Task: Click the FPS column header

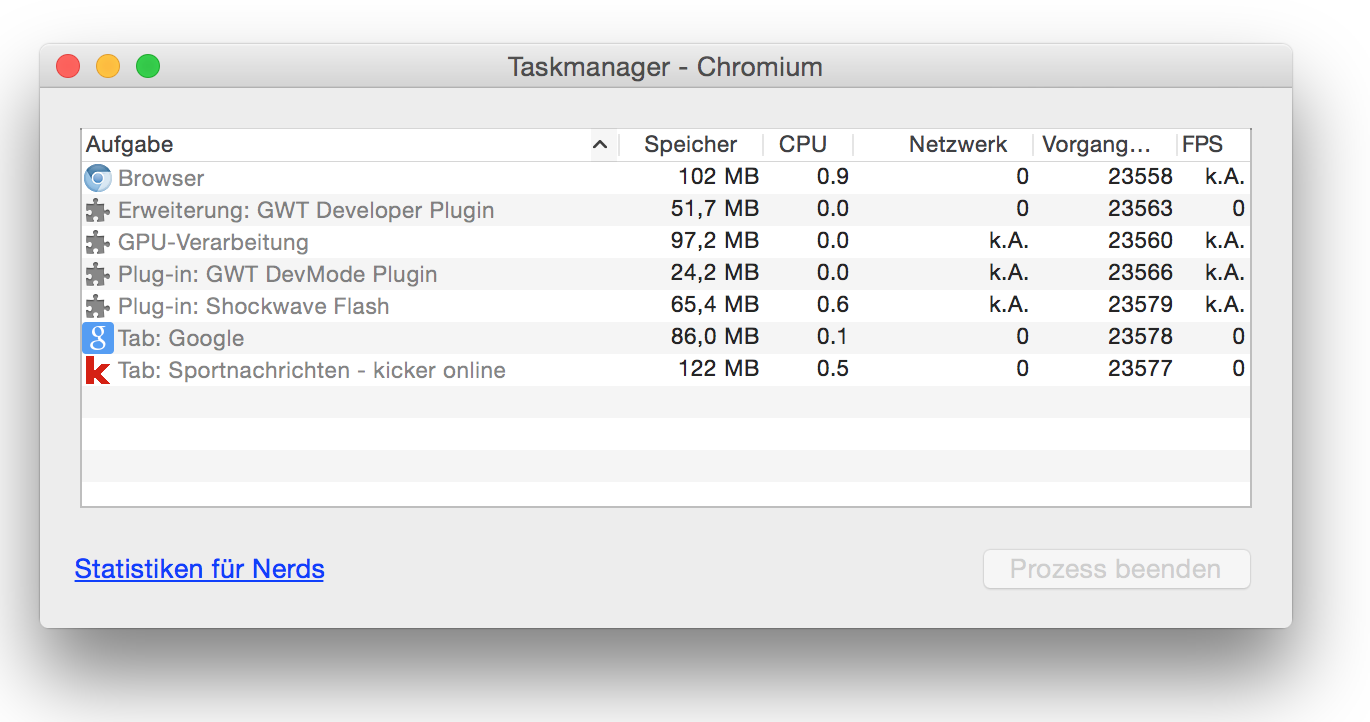Action: point(1202,145)
